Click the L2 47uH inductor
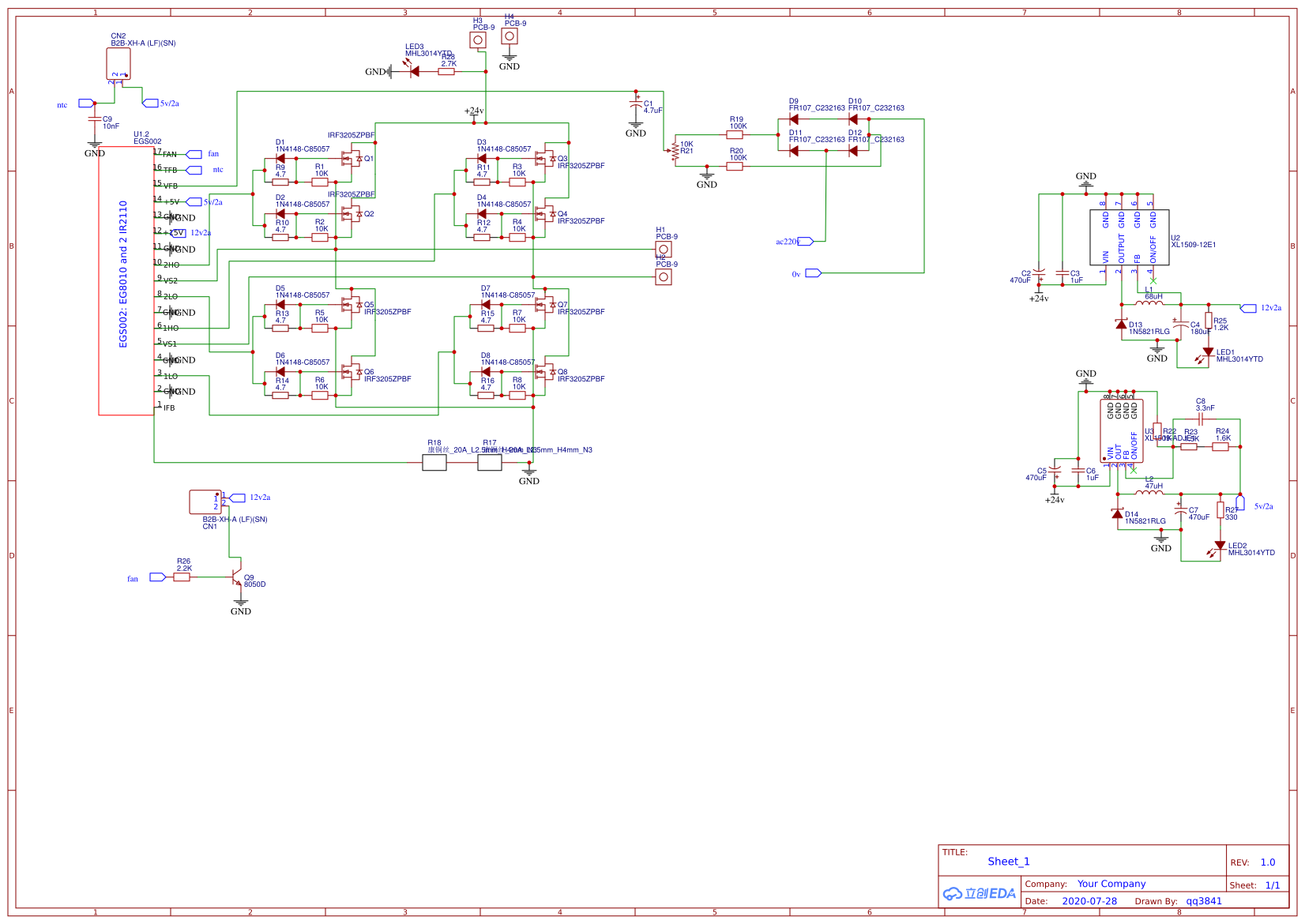 [1149, 493]
